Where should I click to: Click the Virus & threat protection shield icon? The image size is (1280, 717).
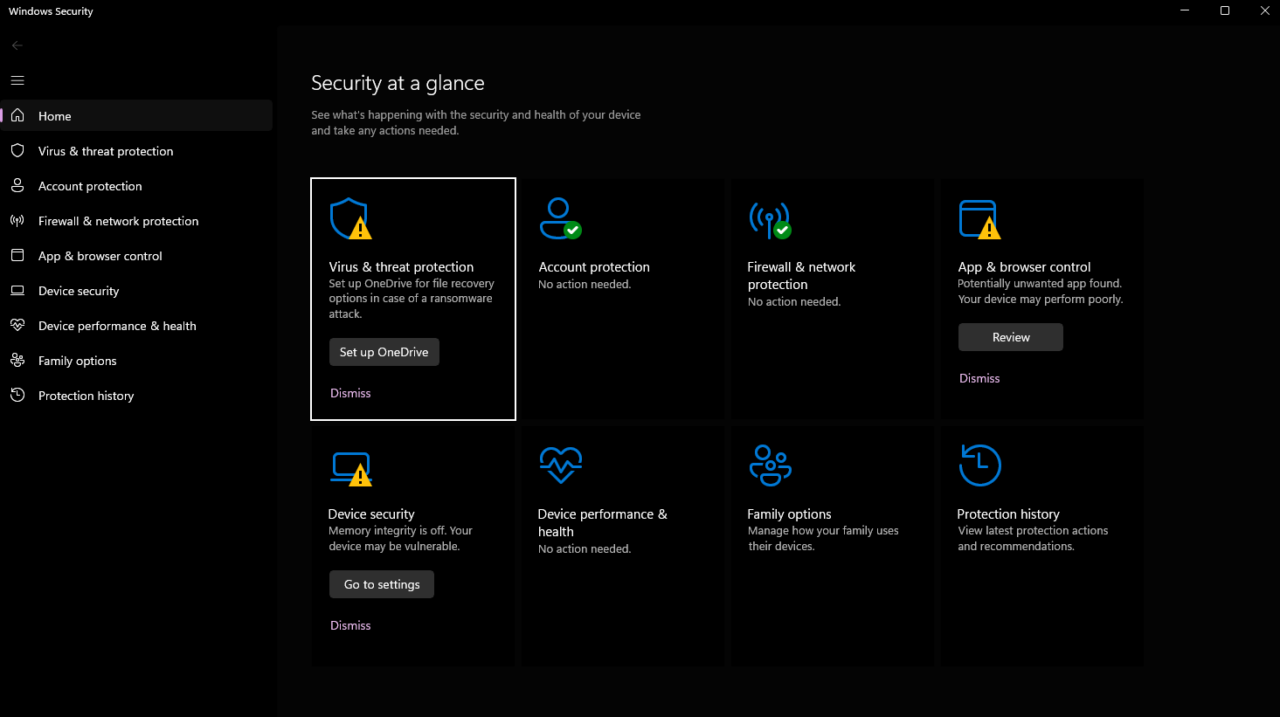point(352,218)
